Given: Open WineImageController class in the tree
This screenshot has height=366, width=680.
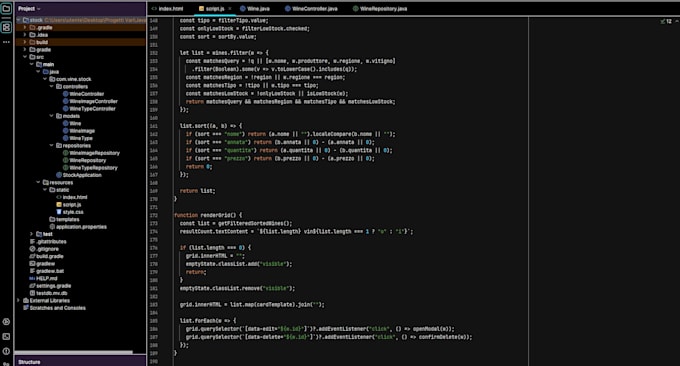Looking at the screenshot, I should click(x=90, y=101).
